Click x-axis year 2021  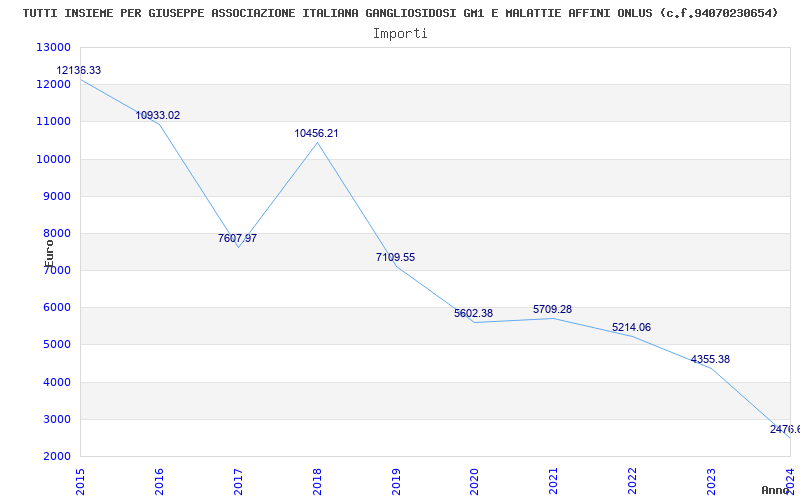[x=554, y=481]
